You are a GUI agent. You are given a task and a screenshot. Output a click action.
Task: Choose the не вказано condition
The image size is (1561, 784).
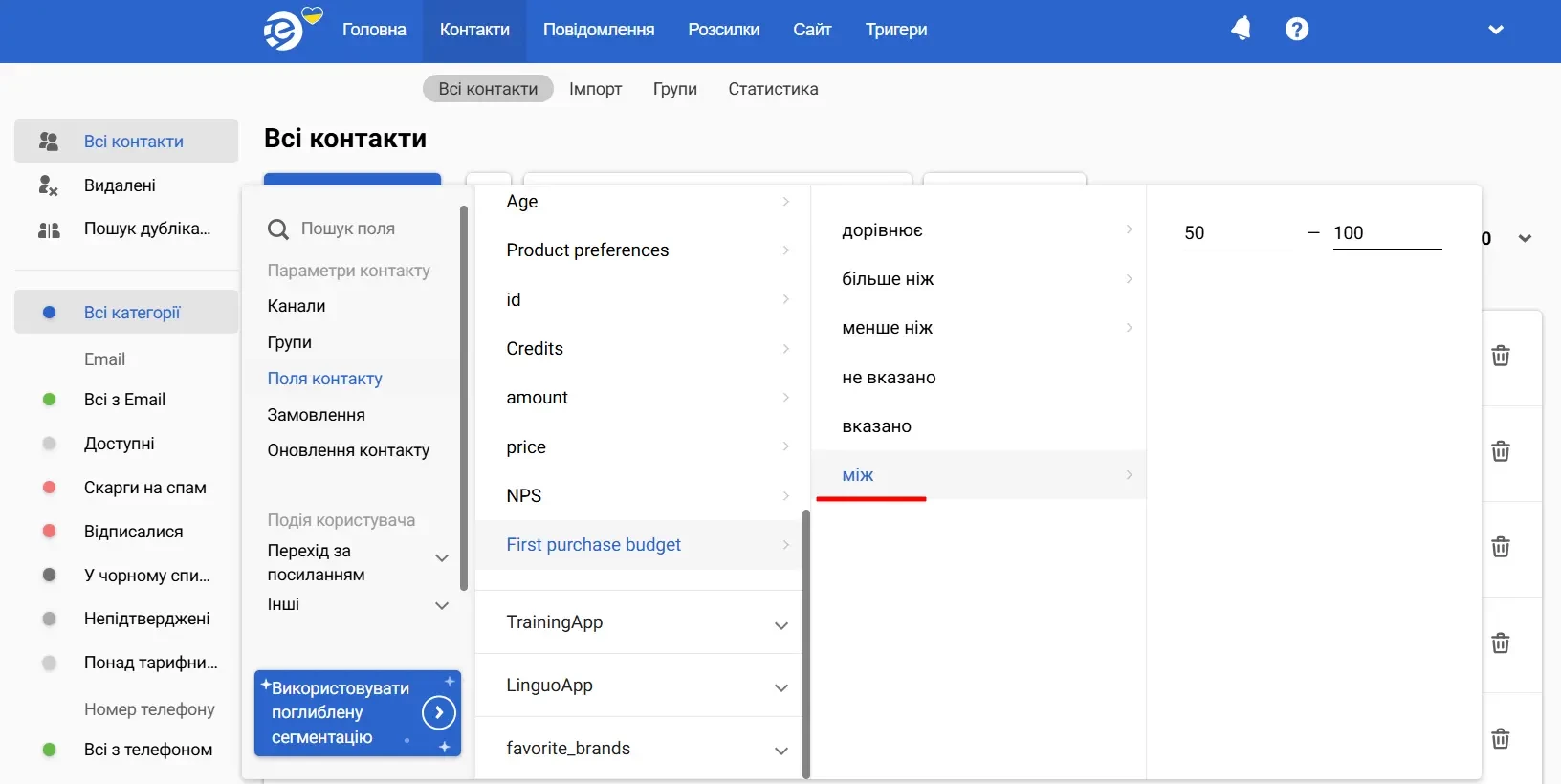[978, 378]
